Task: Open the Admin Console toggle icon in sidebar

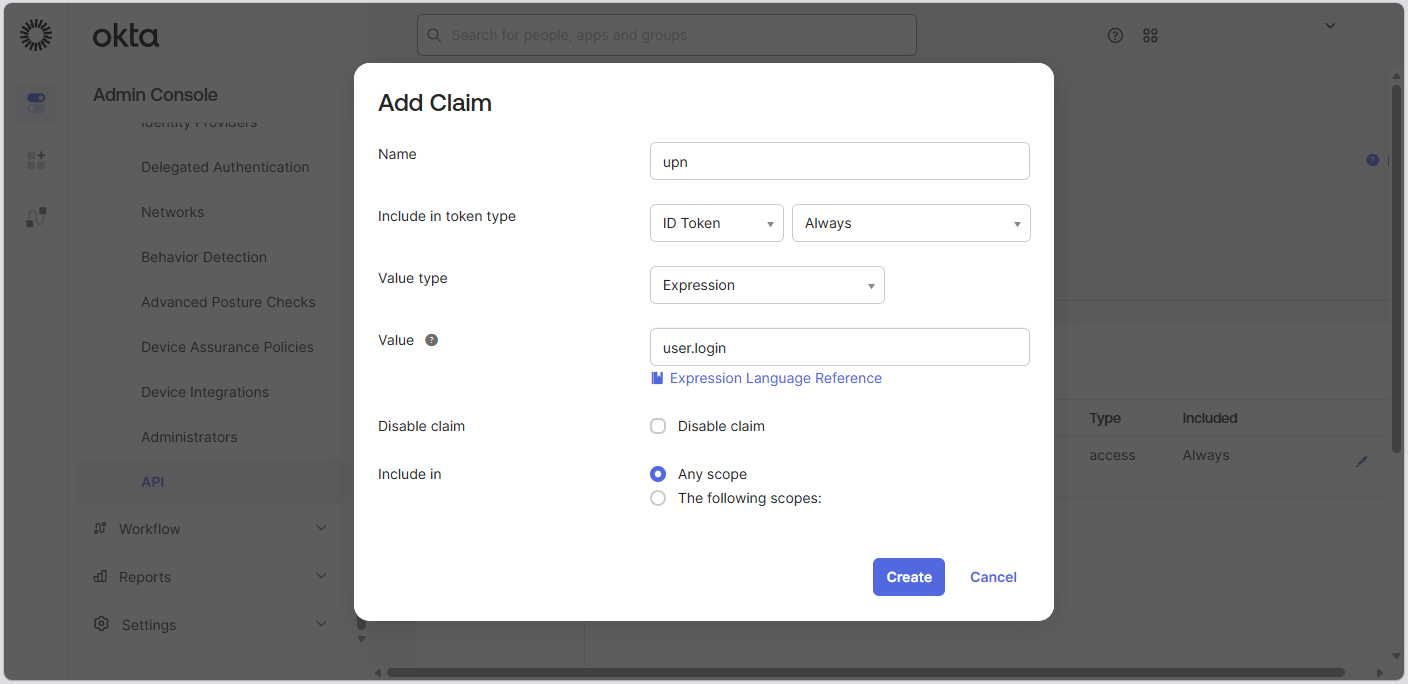Action: (36, 103)
